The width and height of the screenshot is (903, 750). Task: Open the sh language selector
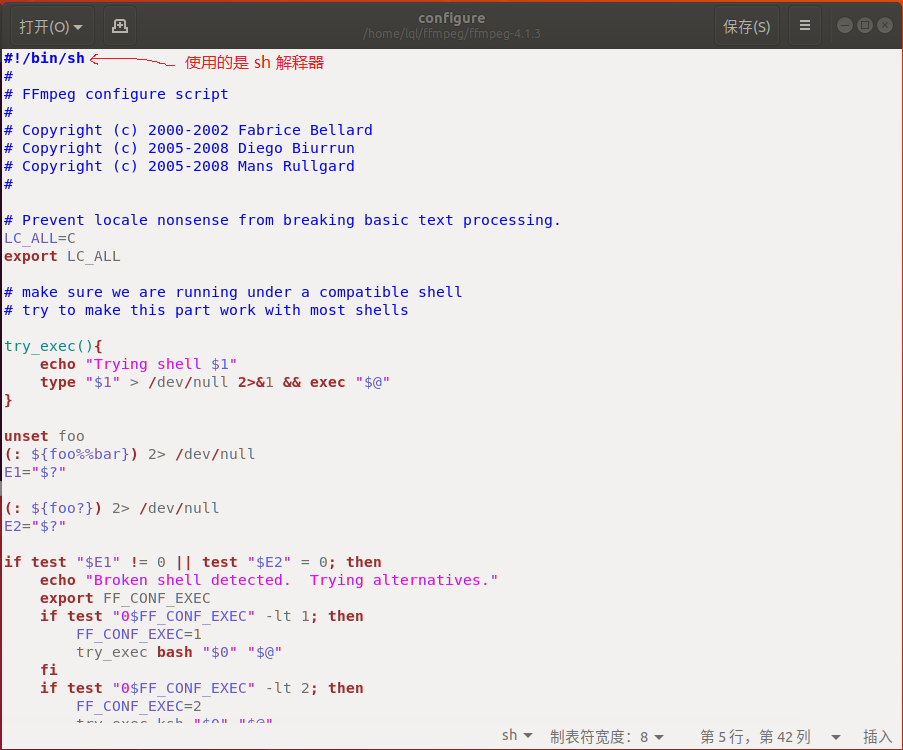tap(517, 736)
